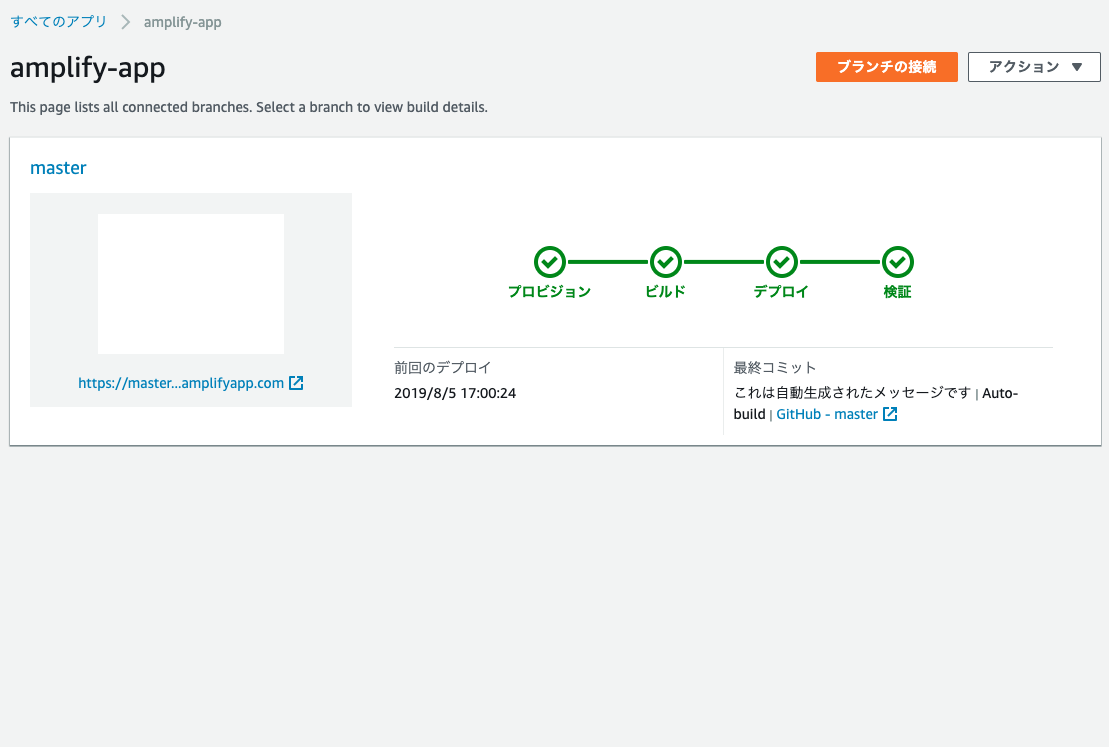Click the プロビジョン checkmark icon

[x=550, y=262]
